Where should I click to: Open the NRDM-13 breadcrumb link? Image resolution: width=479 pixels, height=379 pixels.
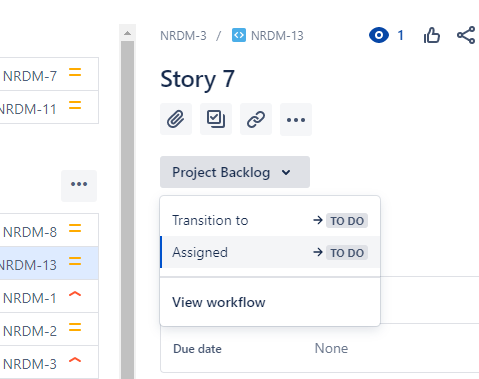point(277,36)
